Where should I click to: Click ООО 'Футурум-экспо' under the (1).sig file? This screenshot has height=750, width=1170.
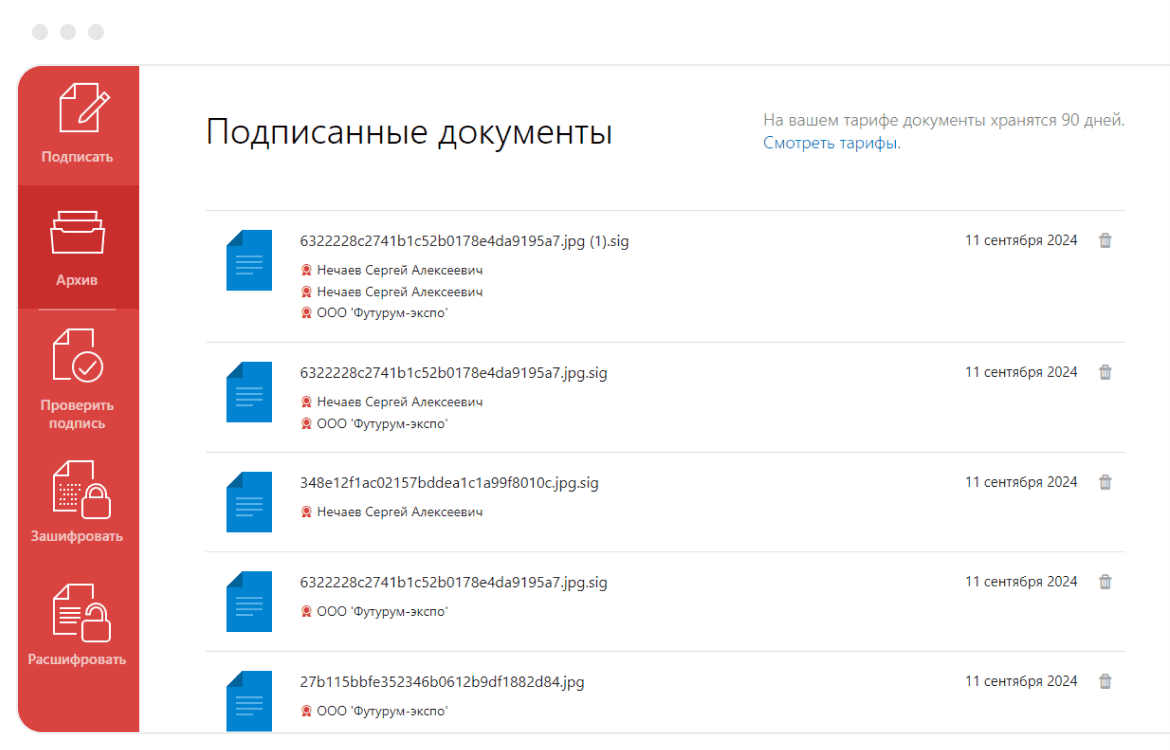(x=382, y=313)
